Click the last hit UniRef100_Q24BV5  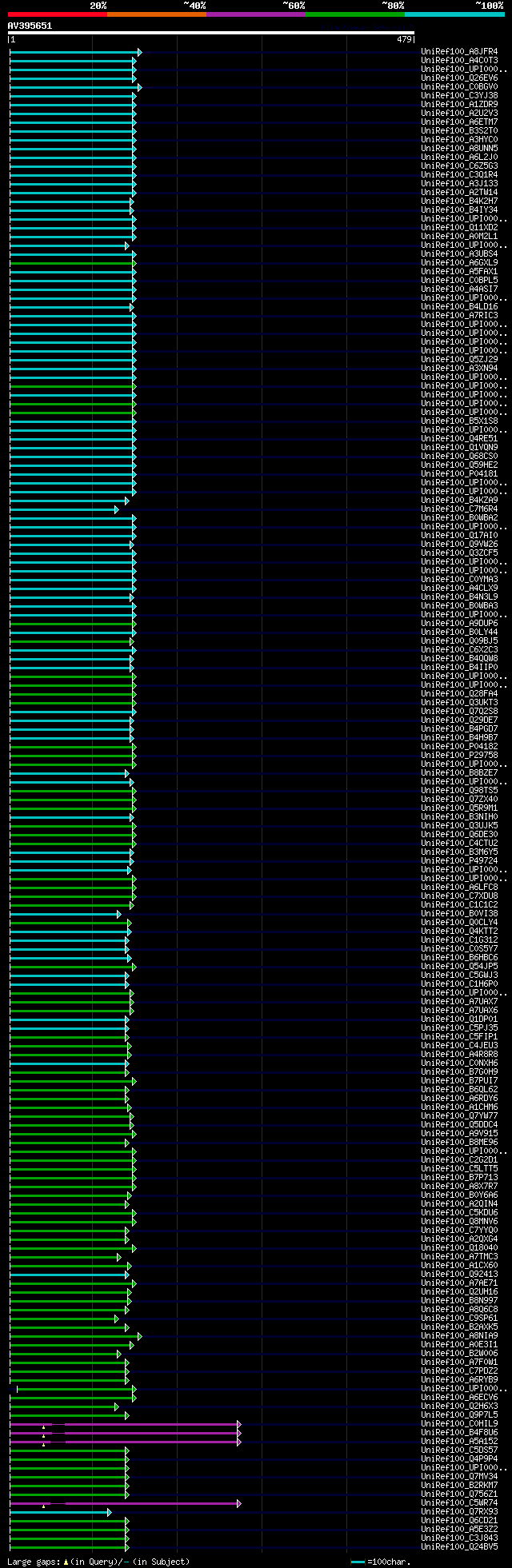tap(459, 1547)
